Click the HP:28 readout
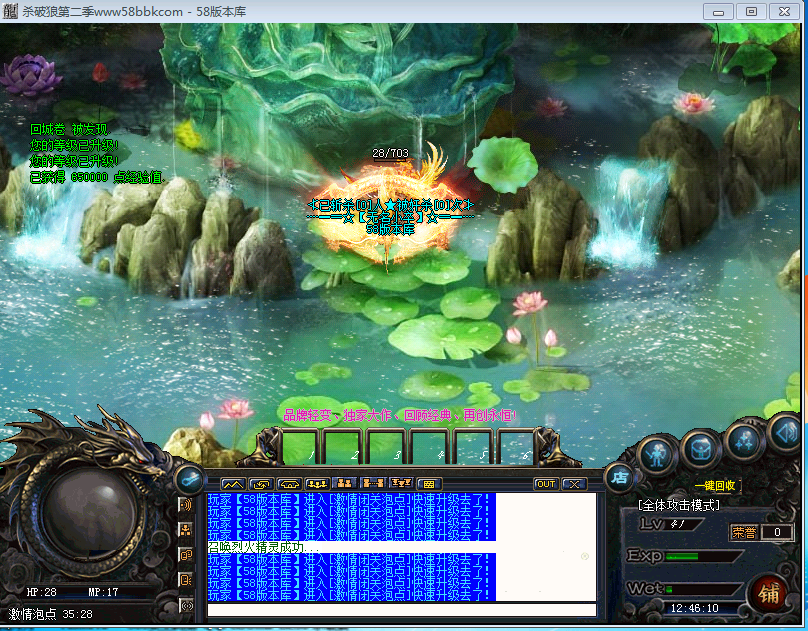Image resolution: width=808 pixels, height=631 pixels. tap(41, 592)
